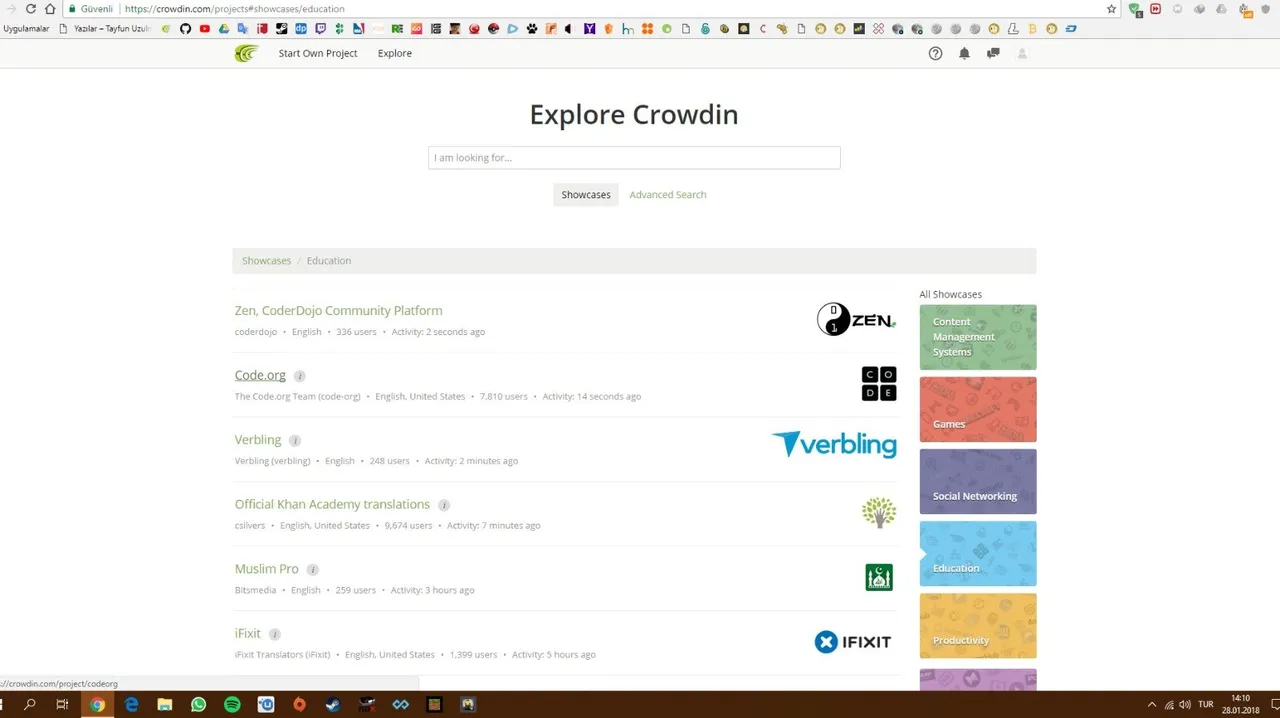This screenshot has height=718, width=1280.
Task: Click the info icon beside Code.org
Action: pos(299,376)
